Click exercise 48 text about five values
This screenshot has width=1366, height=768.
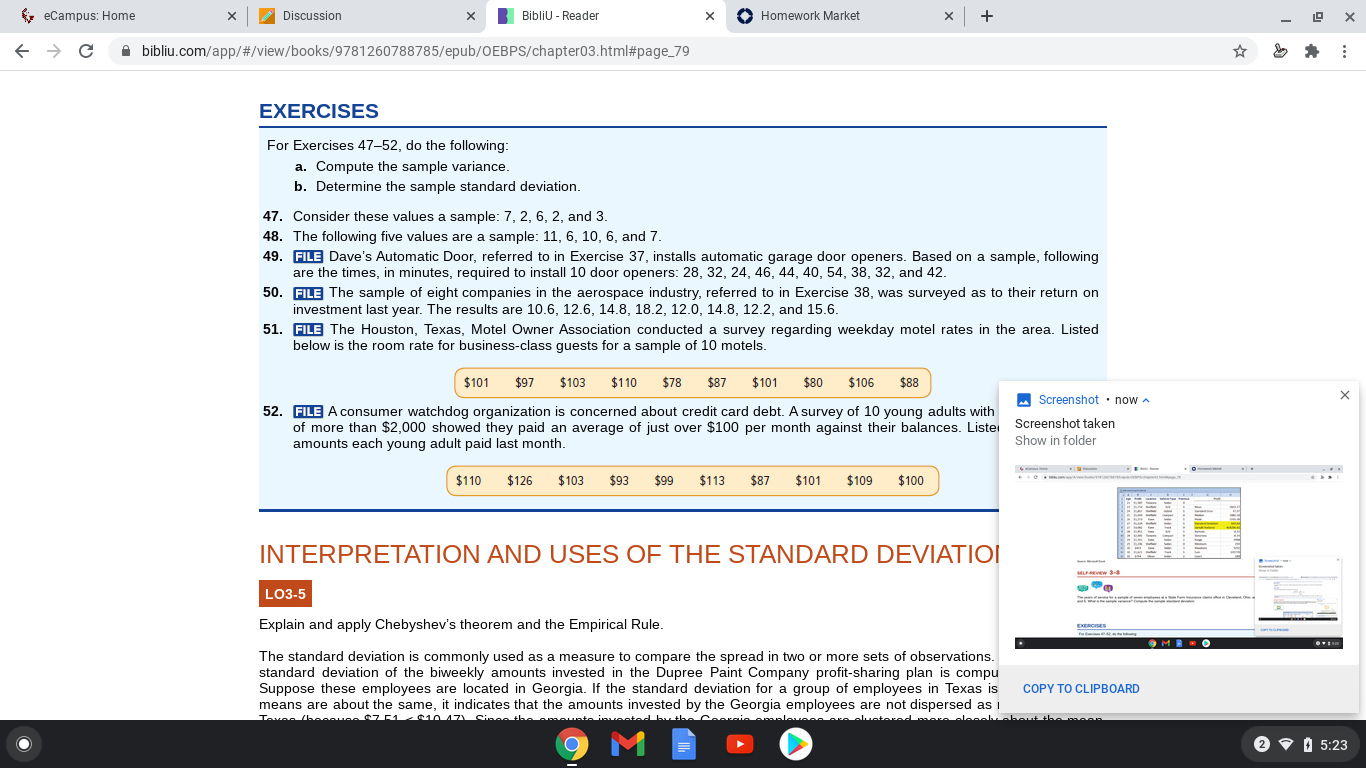coord(477,237)
